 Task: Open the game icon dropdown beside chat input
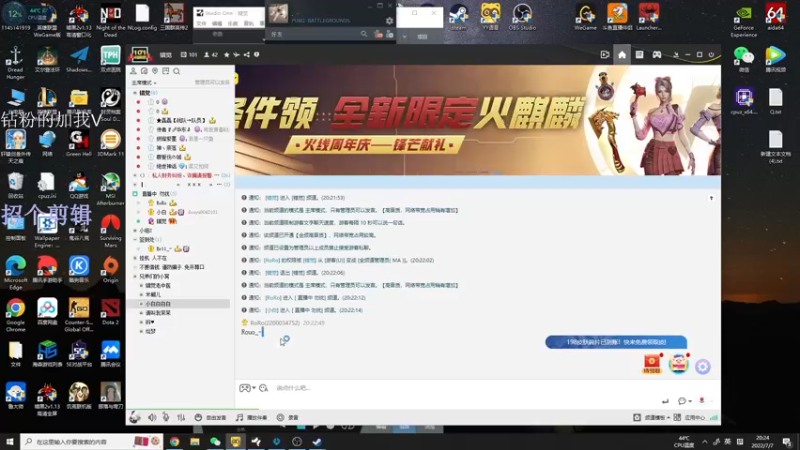(x=247, y=388)
